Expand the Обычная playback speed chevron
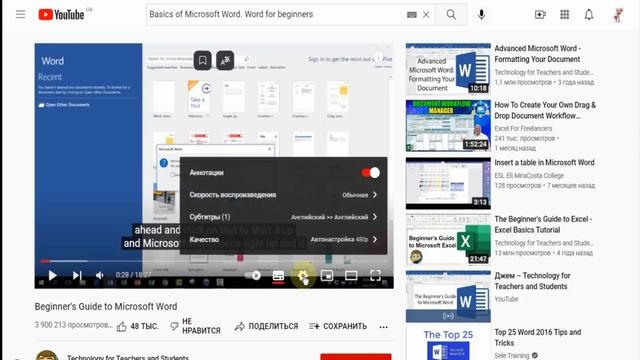640x360 pixels. (x=375, y=195)
